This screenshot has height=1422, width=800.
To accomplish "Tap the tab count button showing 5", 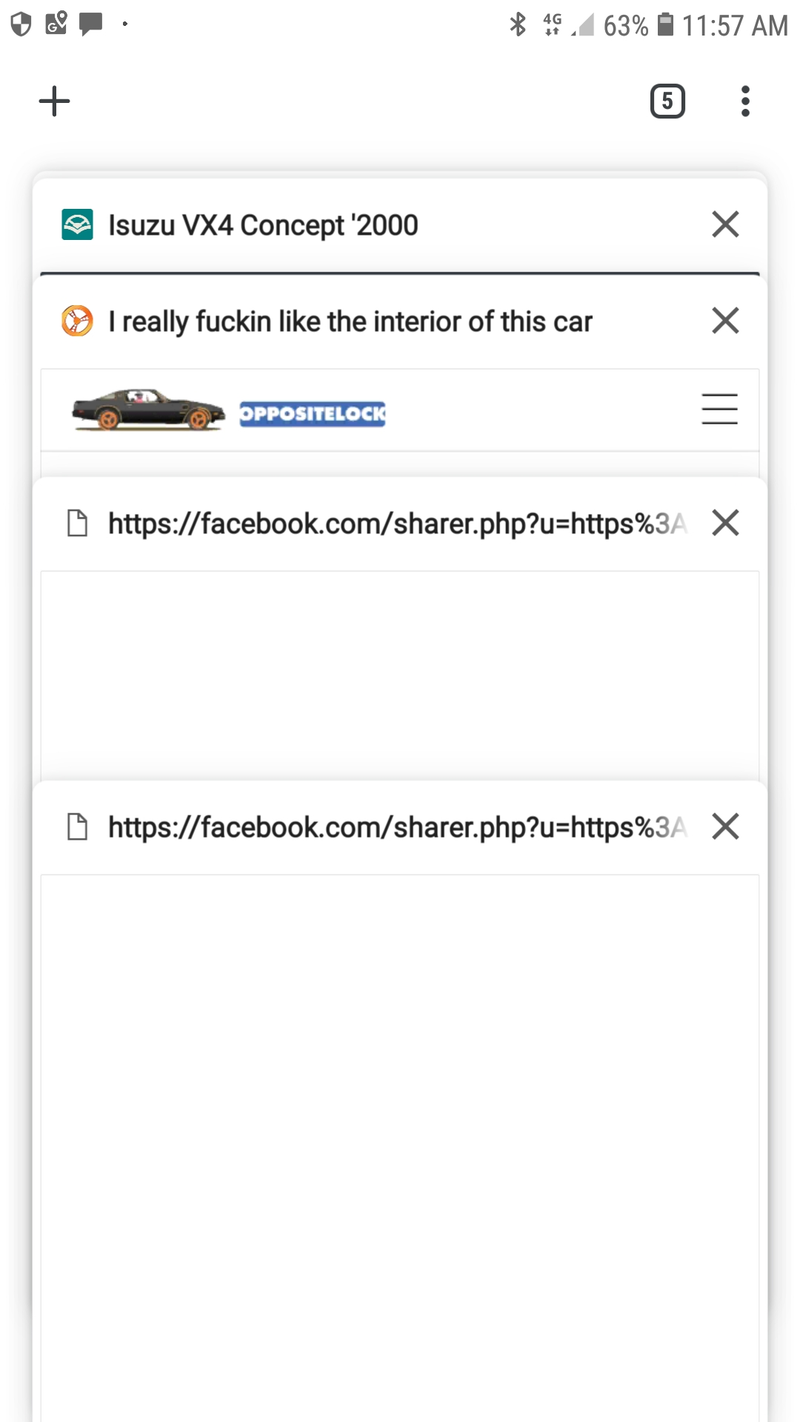I will pos(667,101).
